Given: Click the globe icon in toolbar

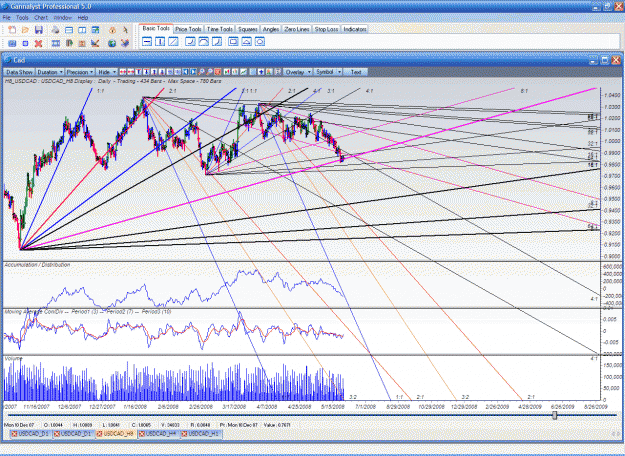Looking at the screenshot, I should tap(112, 43).
